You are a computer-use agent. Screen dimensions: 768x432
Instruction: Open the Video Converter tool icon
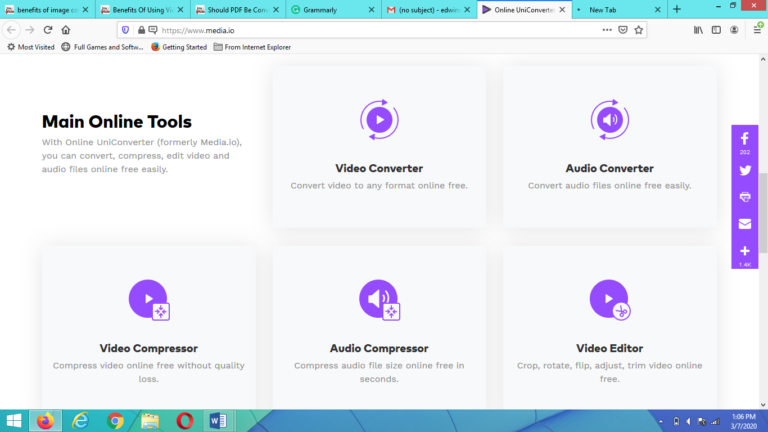click(x=379, y=120)
